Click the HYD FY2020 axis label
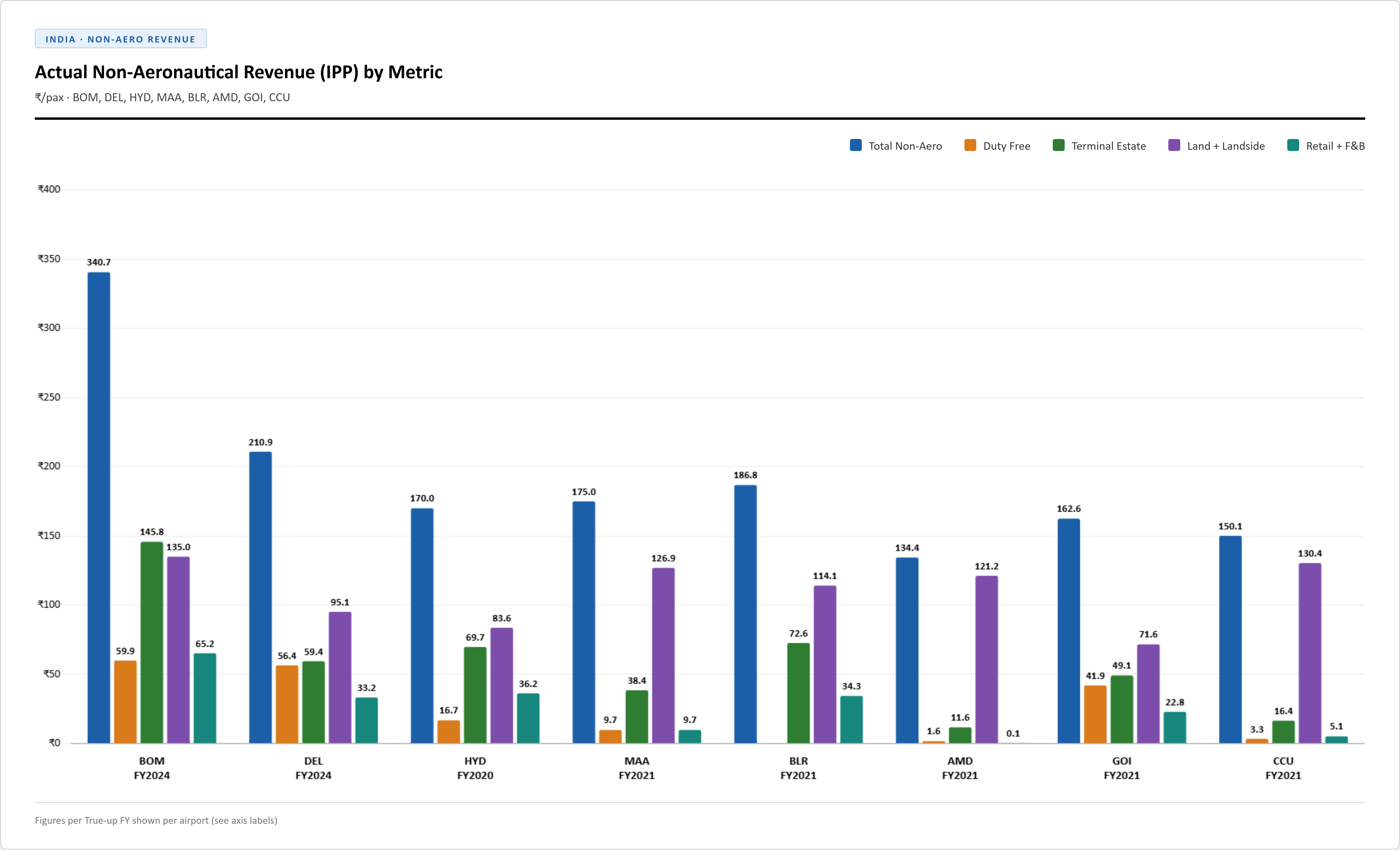Image resolution: width=1400 pixels, height=850 pixels. pos(475,768)
